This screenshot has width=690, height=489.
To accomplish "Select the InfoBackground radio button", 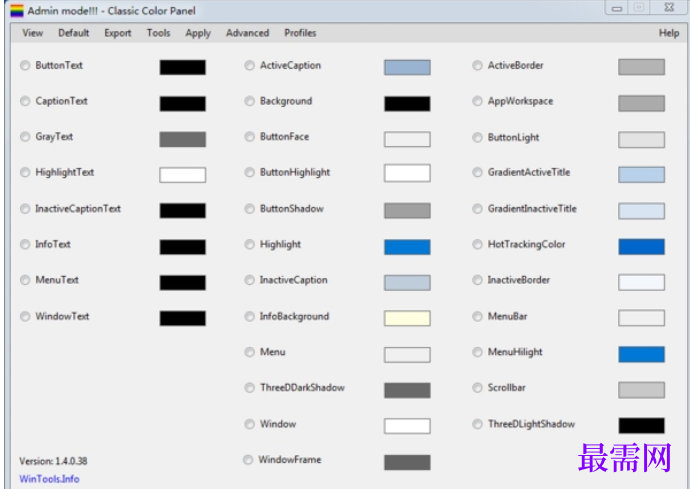I will [250, 316].
